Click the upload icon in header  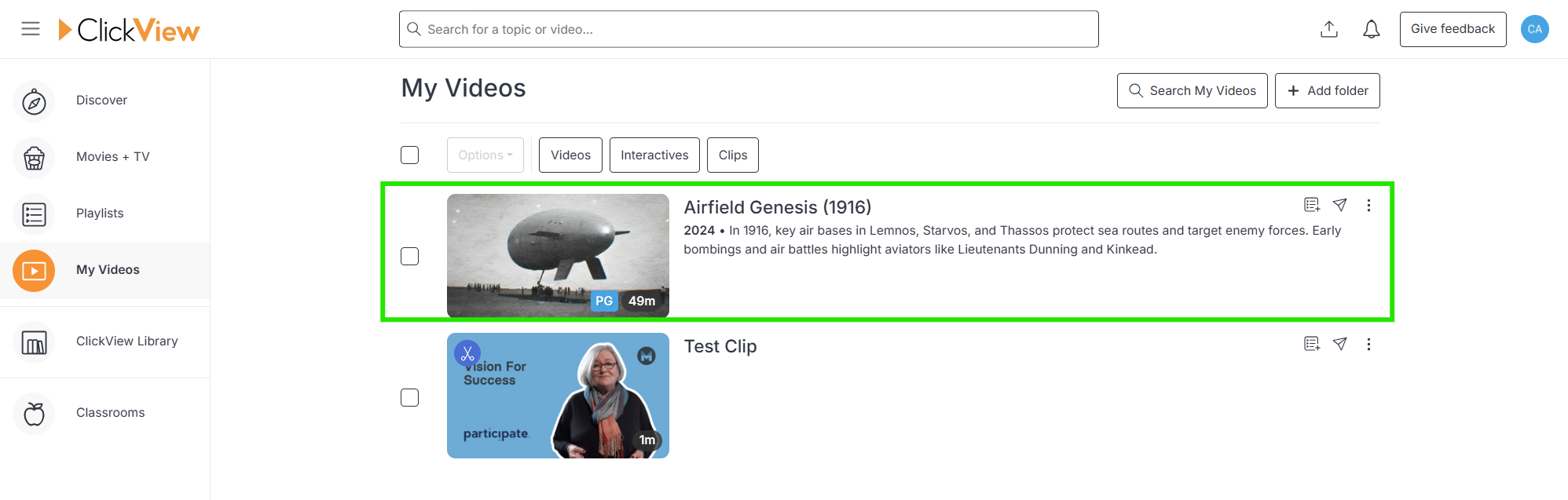(1329, 29)
